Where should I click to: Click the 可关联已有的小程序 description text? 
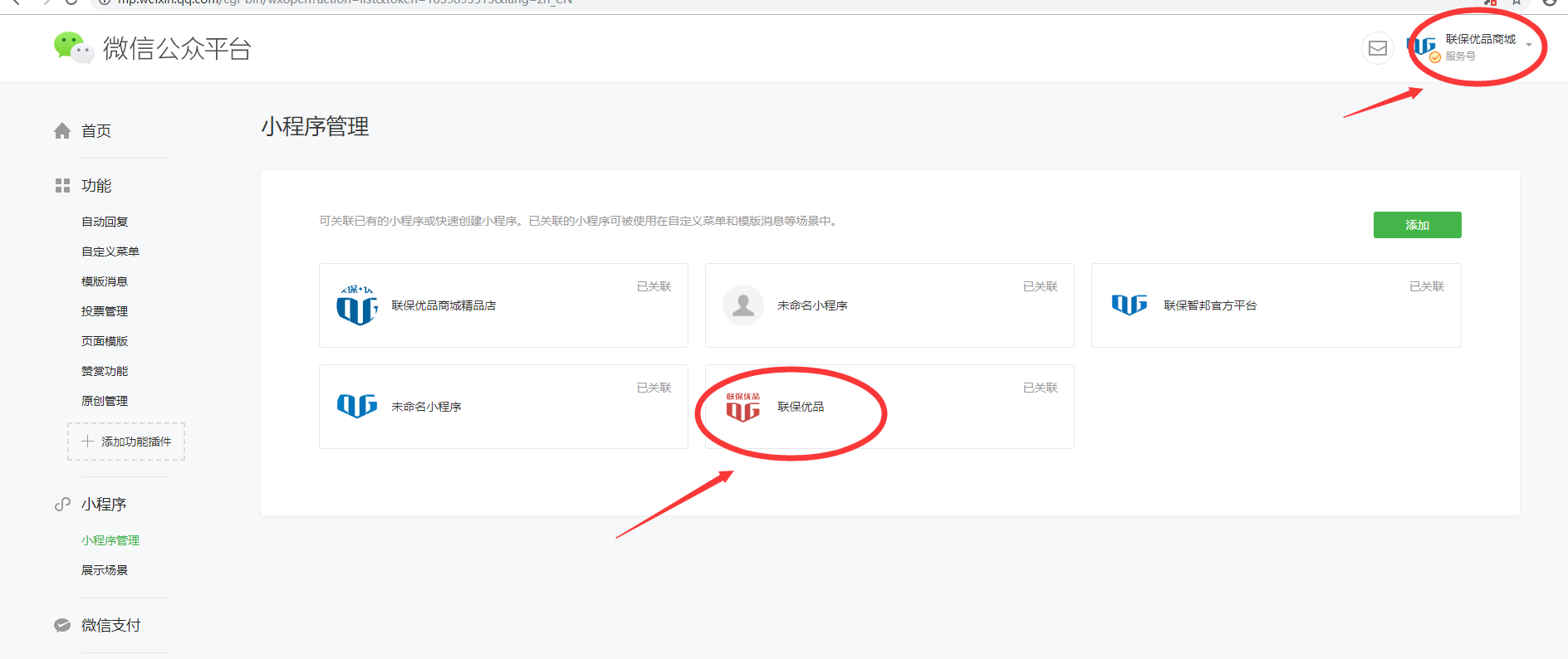(579, 221)
